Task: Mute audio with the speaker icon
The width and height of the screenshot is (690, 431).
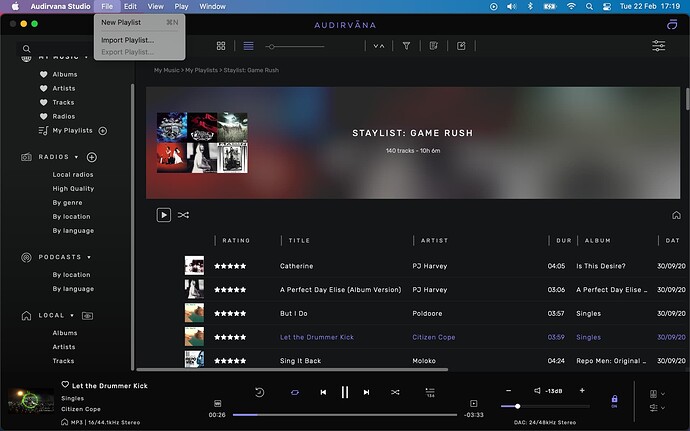Action: tap(537, 390)
